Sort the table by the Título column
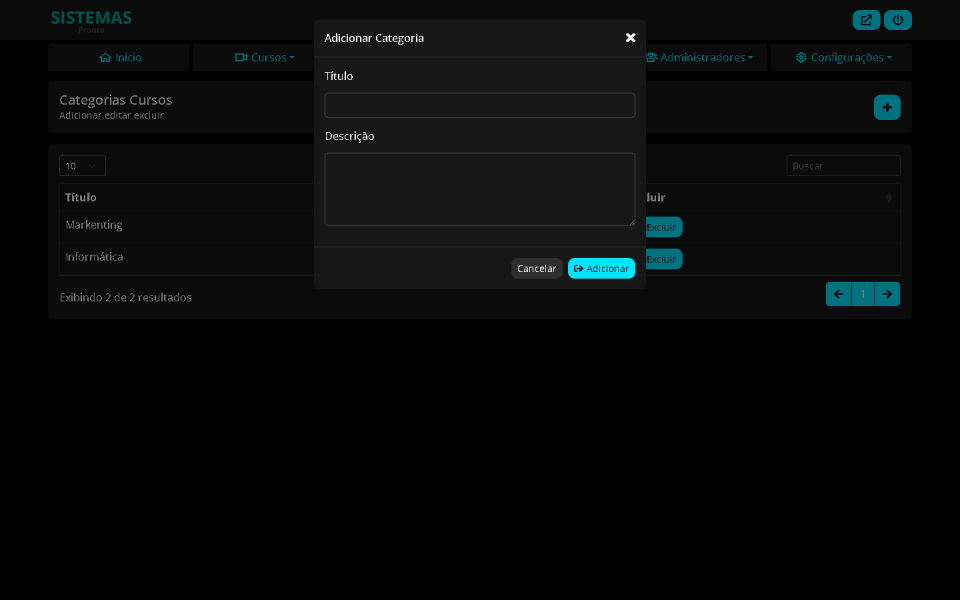This screenshot has height=600, width=960. (x=81, y=197)
